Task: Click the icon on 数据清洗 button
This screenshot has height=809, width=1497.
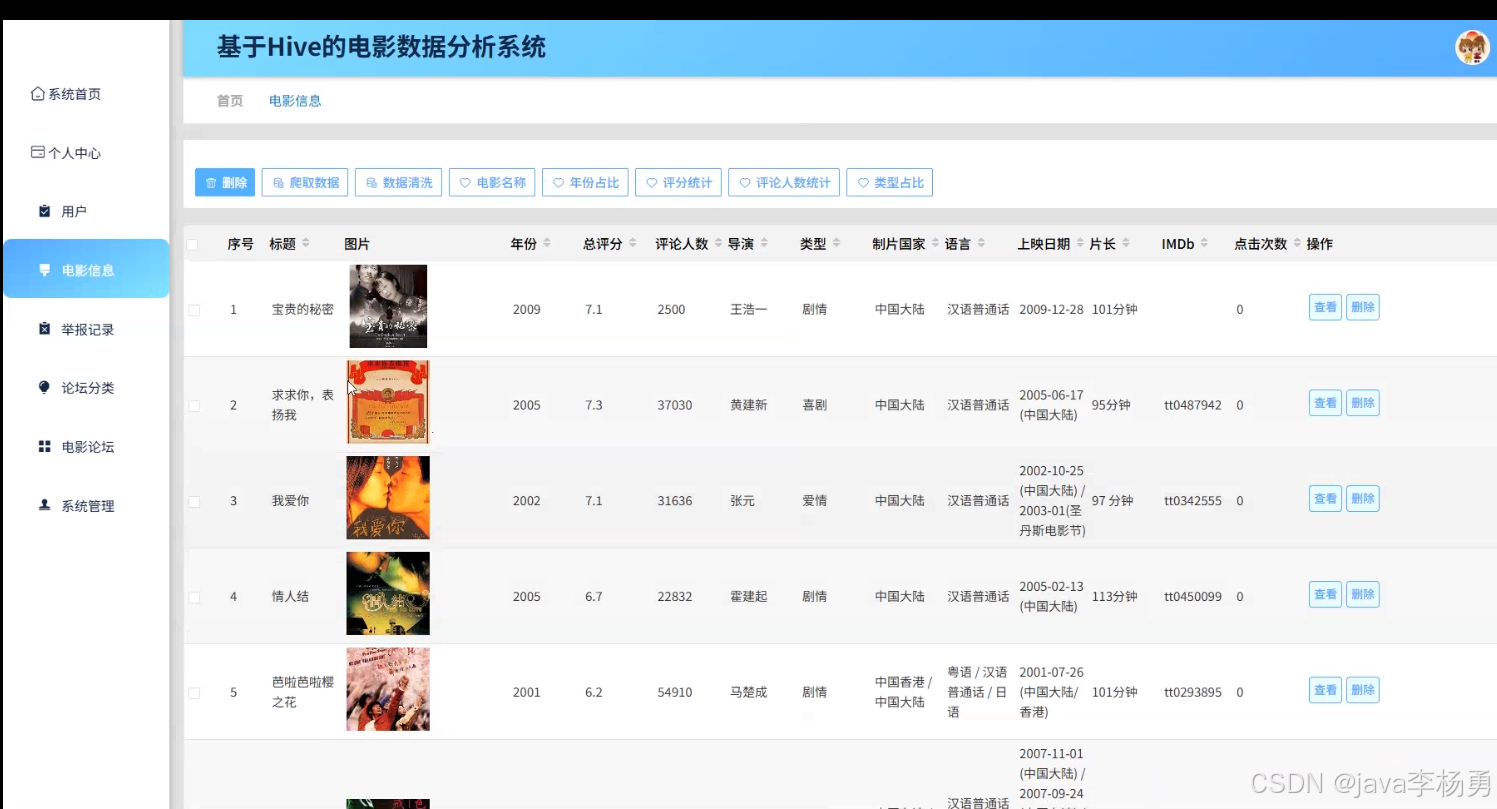Action: pos(371,183)
